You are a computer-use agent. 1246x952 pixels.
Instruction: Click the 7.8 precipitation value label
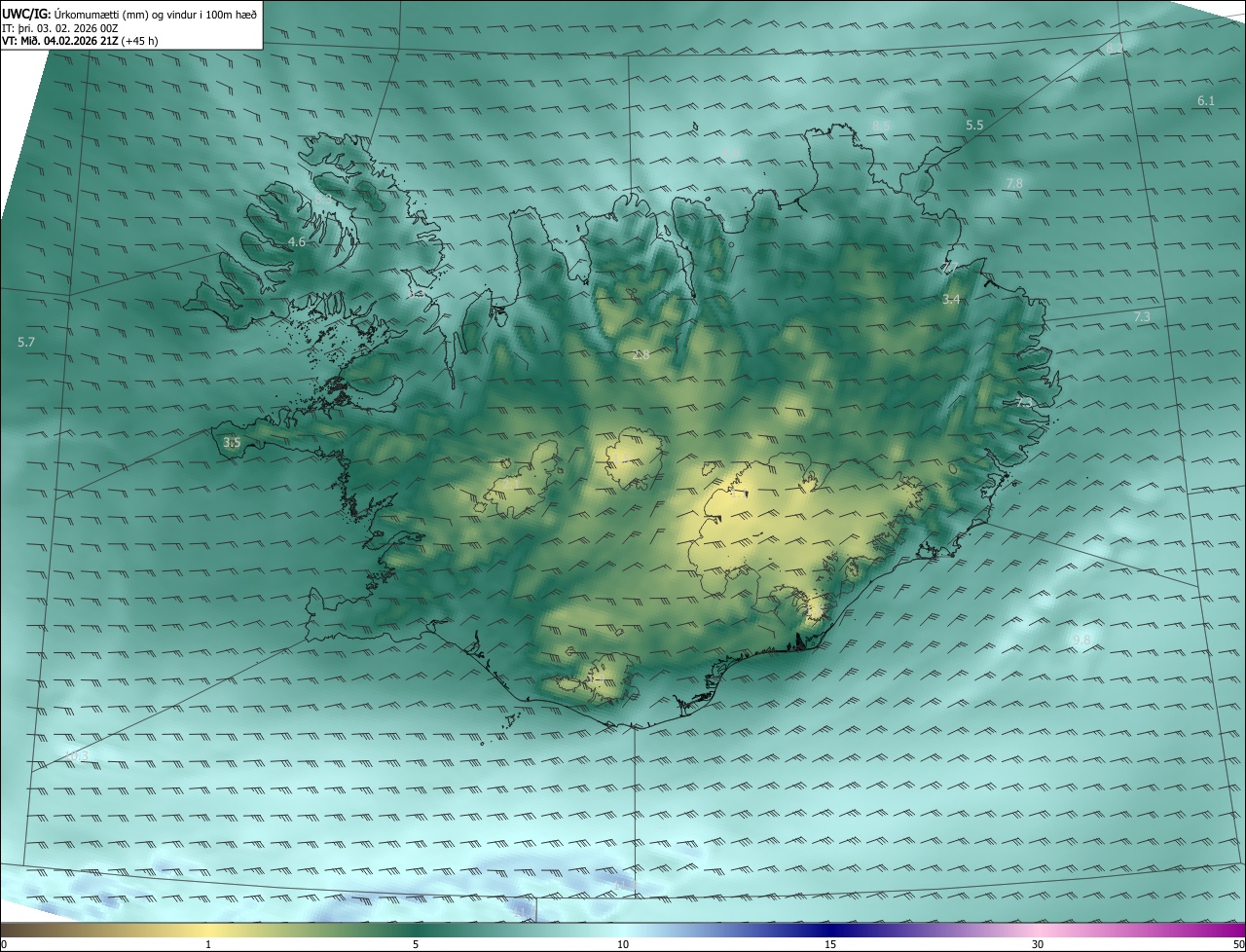click(x=1014, y=184)
